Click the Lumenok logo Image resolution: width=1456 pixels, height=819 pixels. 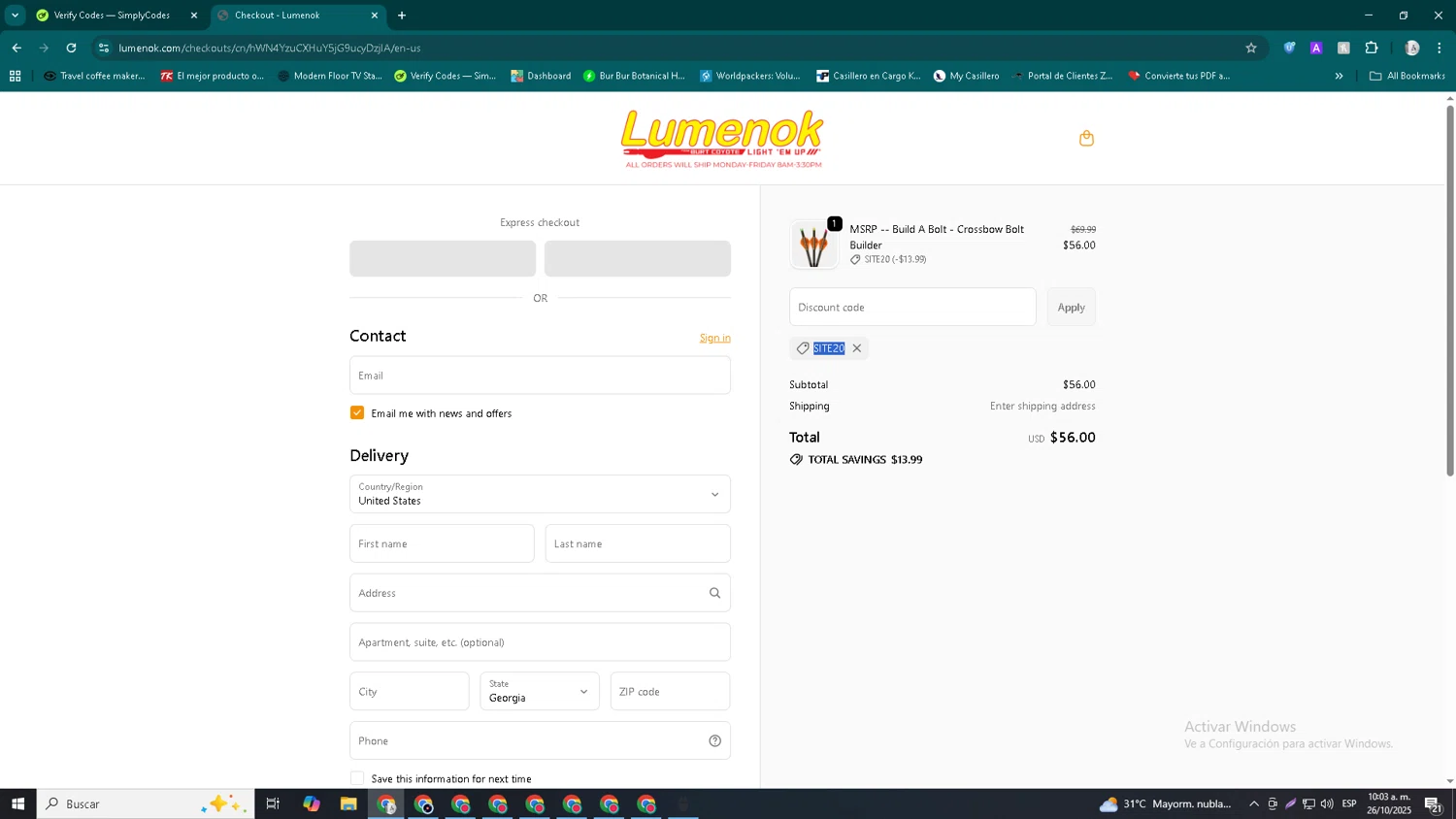(722, 138)
